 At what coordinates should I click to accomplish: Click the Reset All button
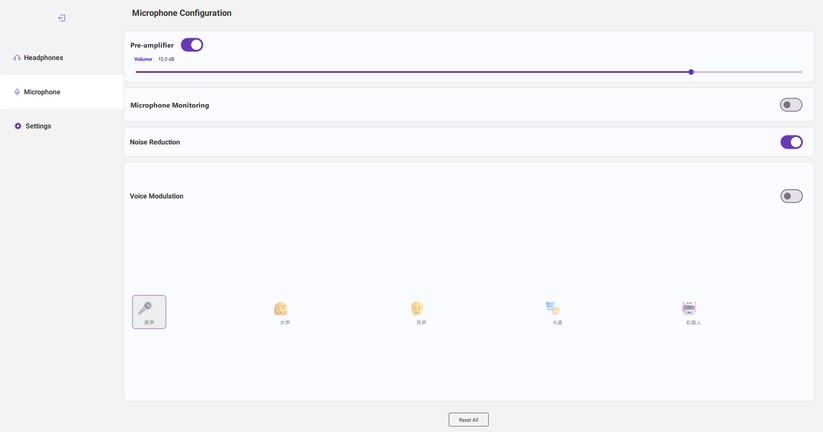[469, 420]
